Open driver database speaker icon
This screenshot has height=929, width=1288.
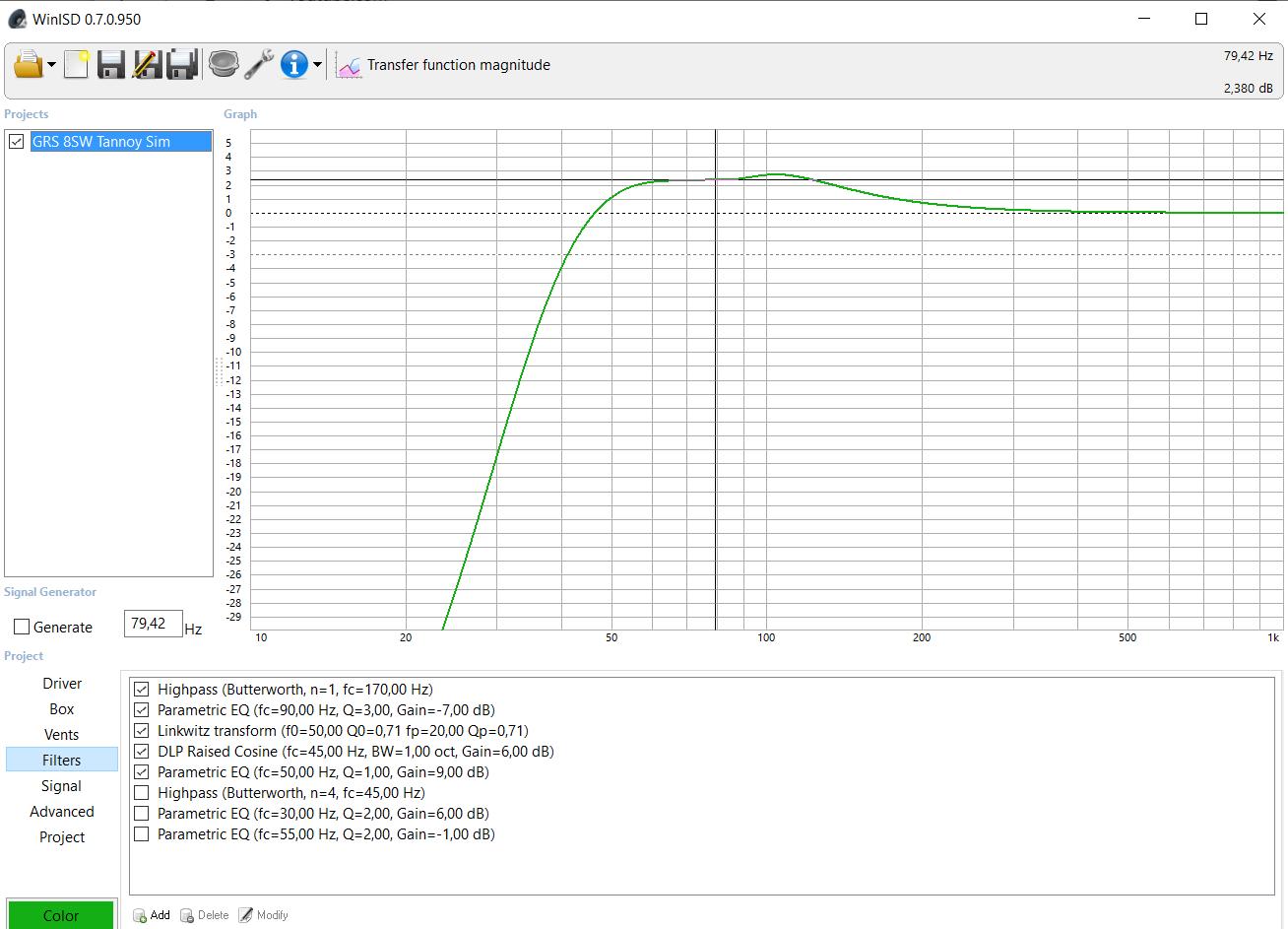click(x=224, y=65)
